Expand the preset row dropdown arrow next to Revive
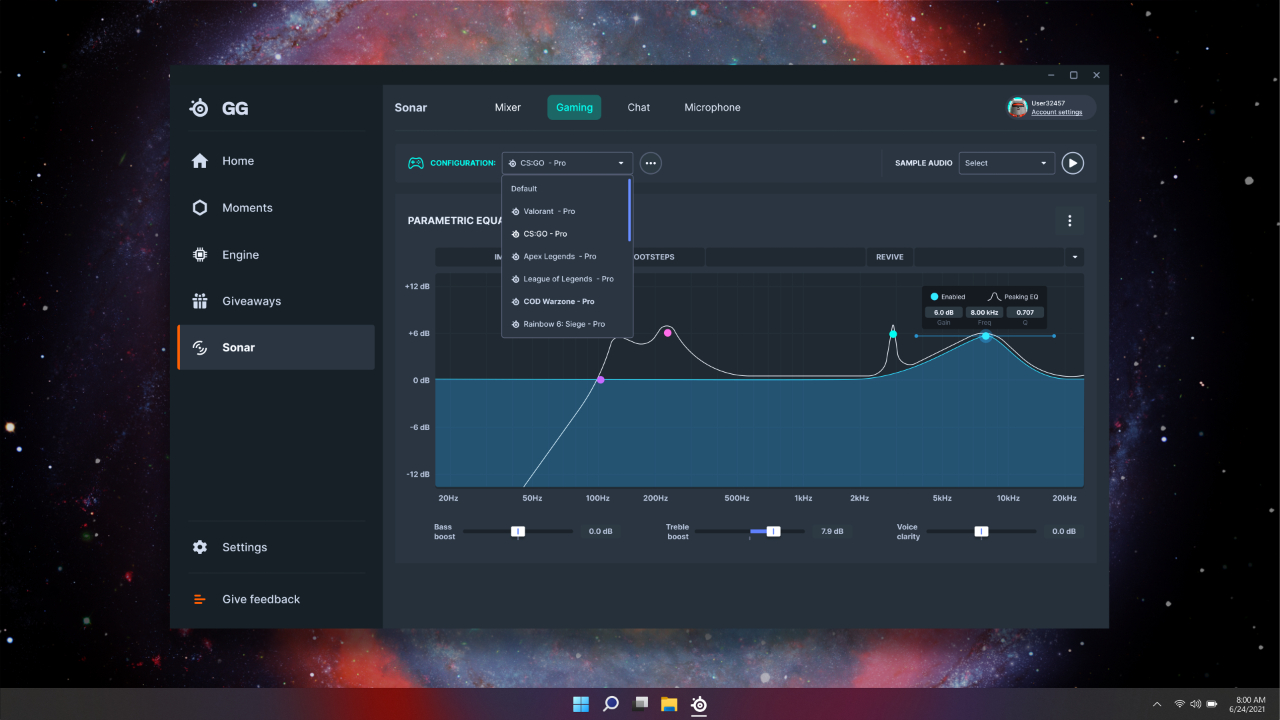1280x720 pixels. pyautogui.click(x=1075, y=257)
